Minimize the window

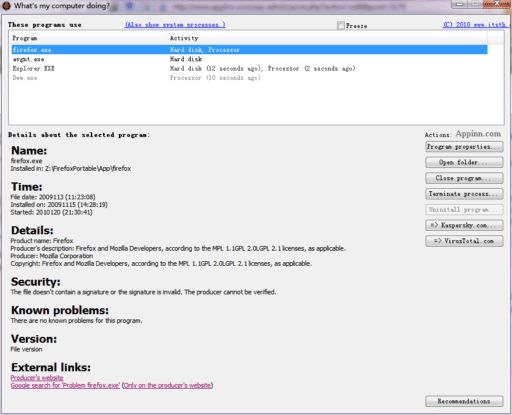(x=460, y=4)
